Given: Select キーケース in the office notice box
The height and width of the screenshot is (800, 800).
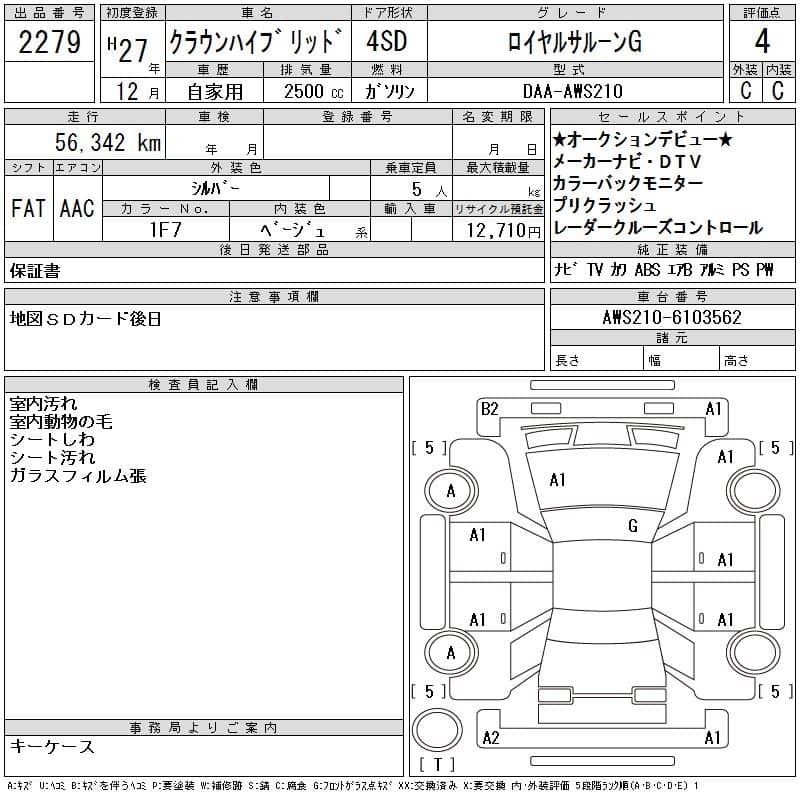Looking at the screenshot, I should coord(52,747).
